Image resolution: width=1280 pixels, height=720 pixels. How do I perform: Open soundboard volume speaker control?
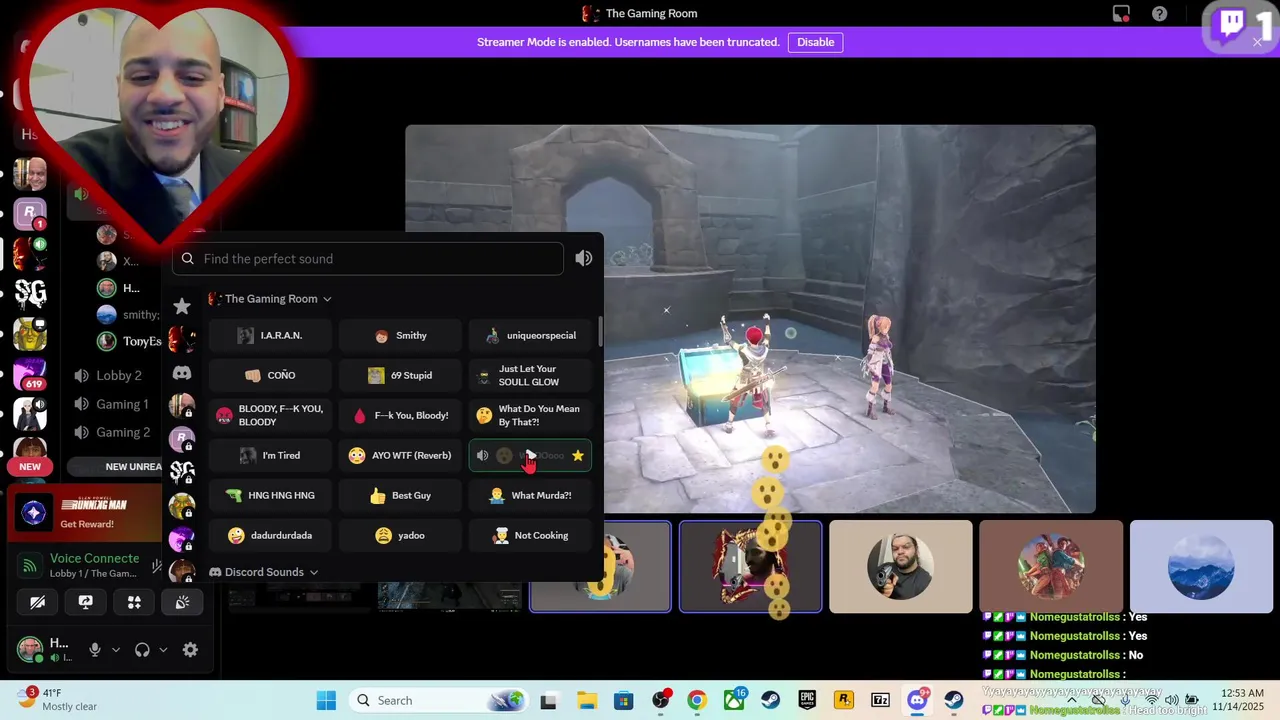584,259
